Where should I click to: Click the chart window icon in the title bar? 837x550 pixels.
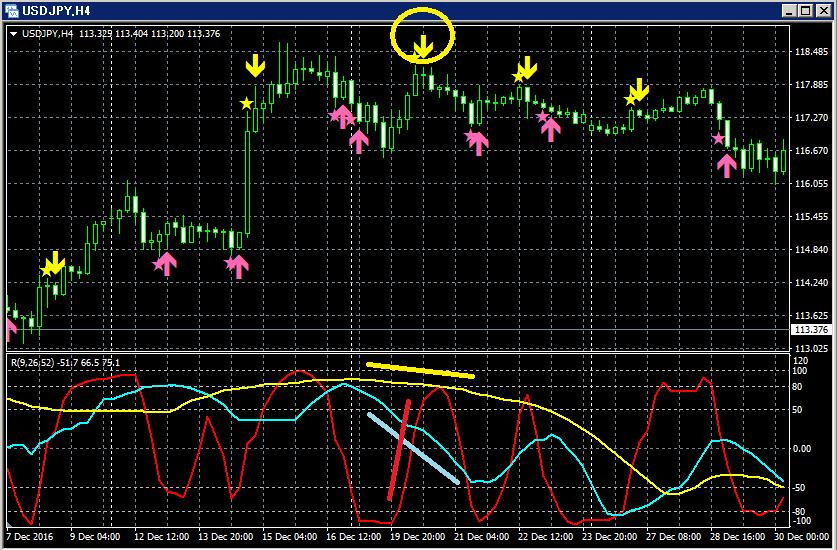11,10
